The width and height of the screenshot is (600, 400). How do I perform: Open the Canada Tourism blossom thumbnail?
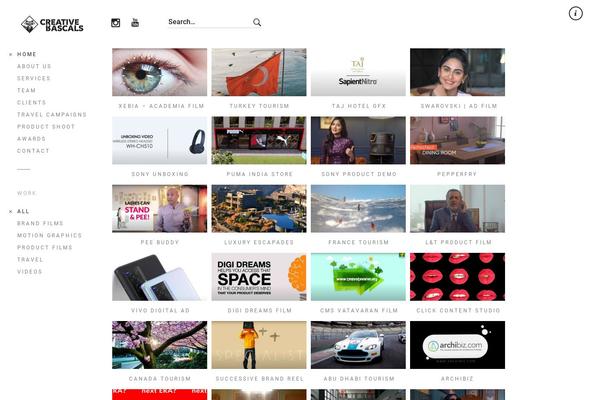[160, 345]
